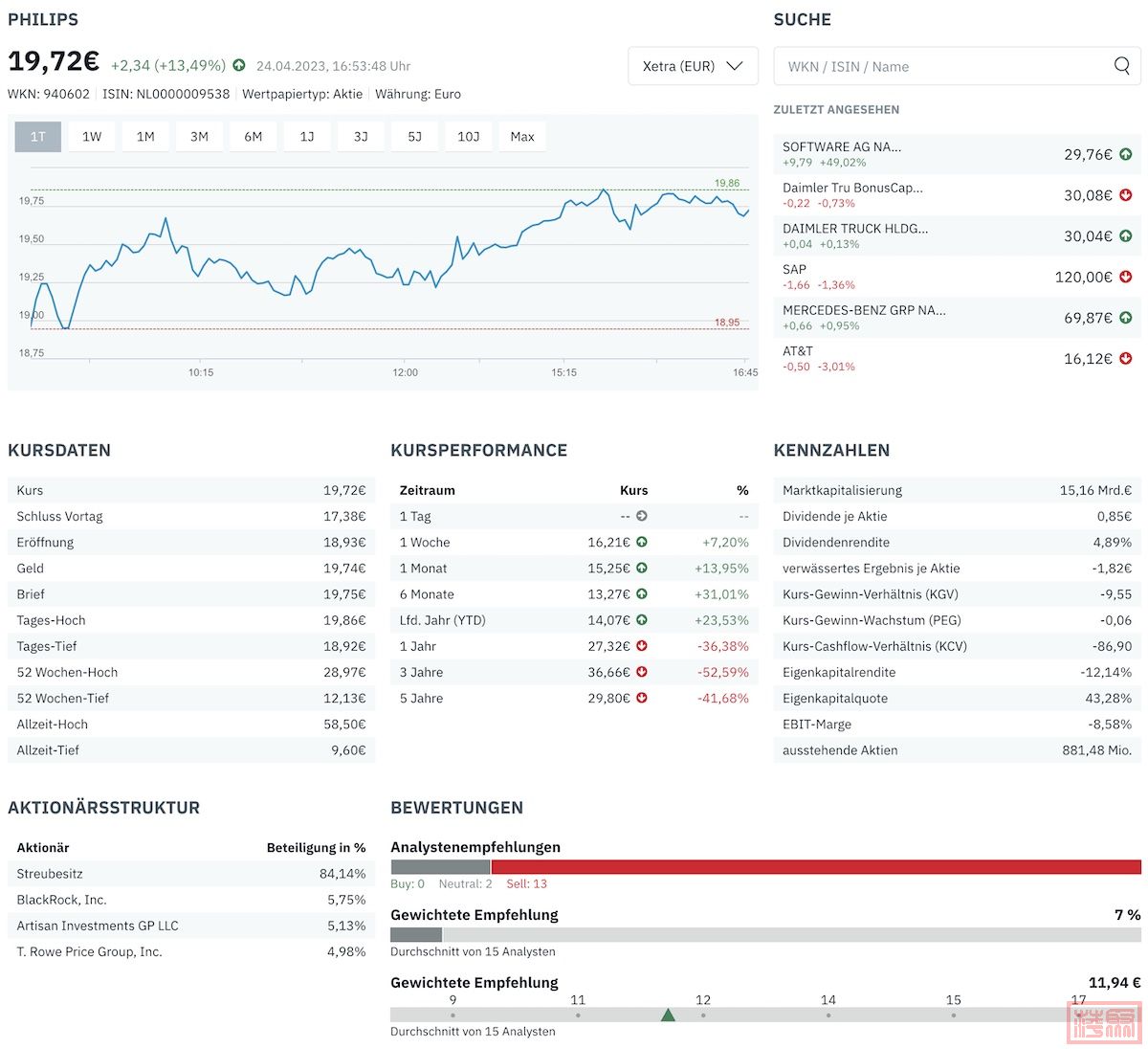Open DAIMLER TRUCK HLDG... entry

(957, 235)
